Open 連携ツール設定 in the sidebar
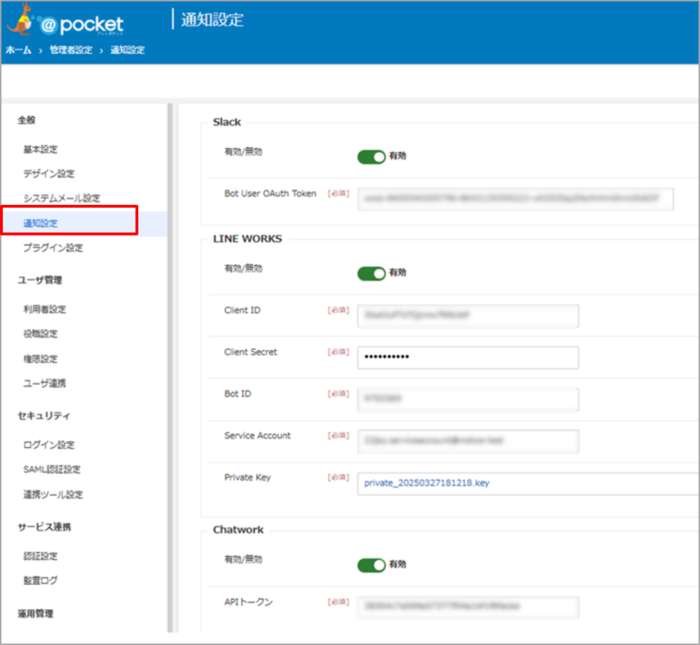Image resolution: width=700 pixels, height=645 pixels. (x=53, y=495)
